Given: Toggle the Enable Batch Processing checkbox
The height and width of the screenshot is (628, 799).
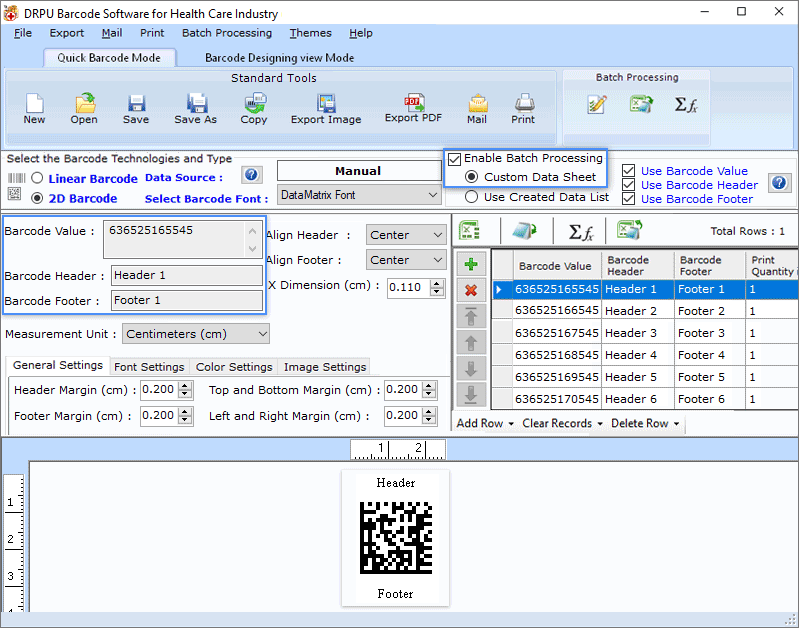Looking at the screenshot, I should (x=455, y=159).
